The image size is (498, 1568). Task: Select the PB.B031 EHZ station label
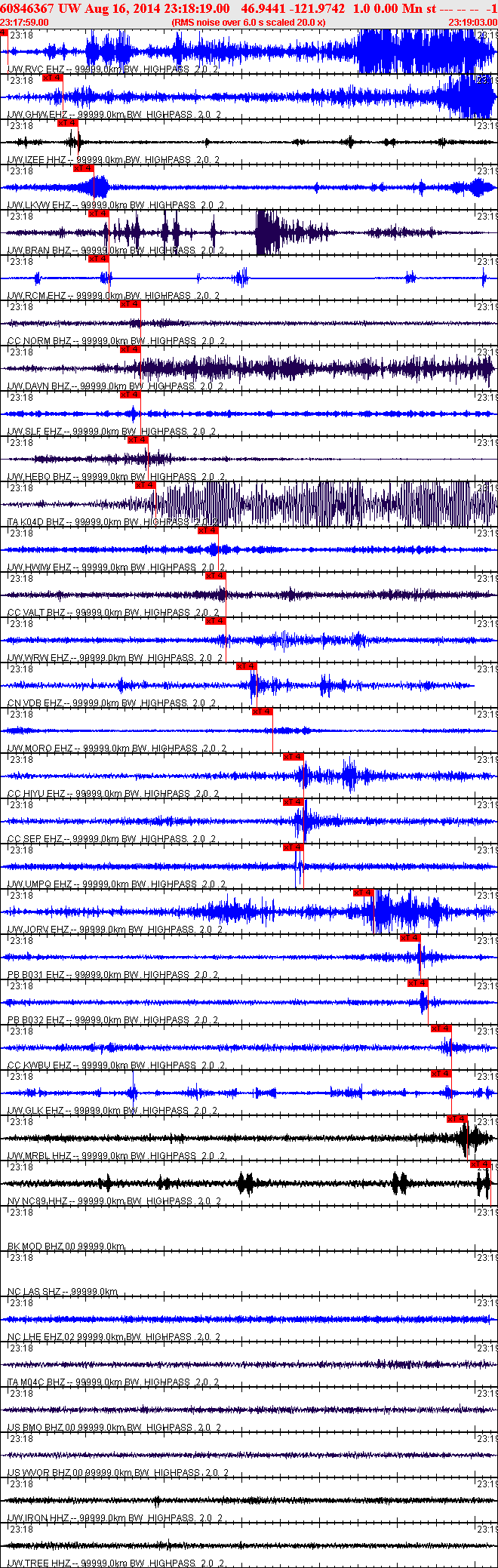coord(36,975)
